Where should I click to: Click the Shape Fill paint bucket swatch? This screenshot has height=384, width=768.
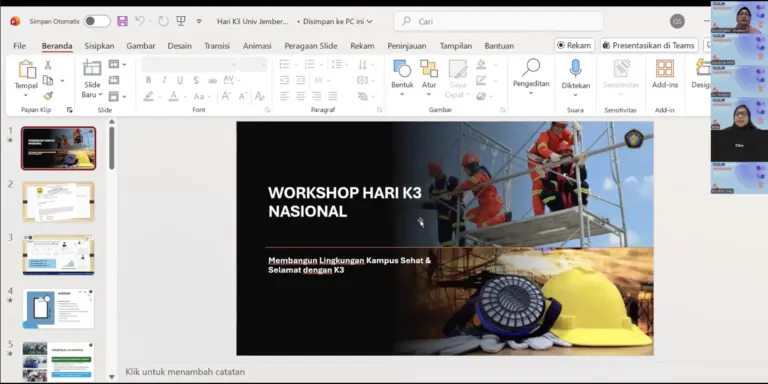481,64
